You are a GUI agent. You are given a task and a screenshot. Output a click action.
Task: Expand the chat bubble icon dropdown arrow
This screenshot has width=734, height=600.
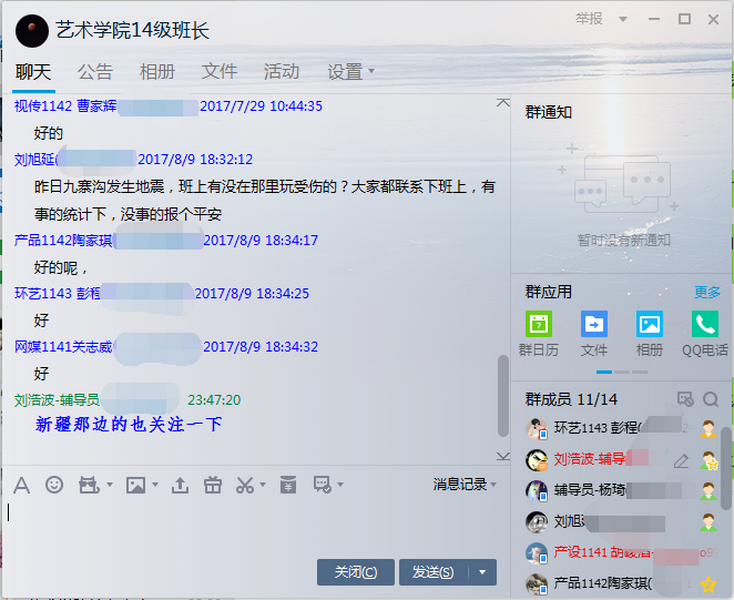tap(340, 484)
